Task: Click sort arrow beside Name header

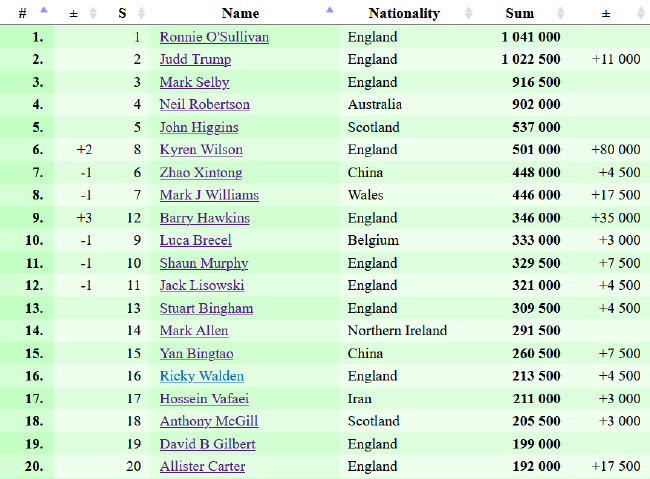Action: (x=330, y=10)
